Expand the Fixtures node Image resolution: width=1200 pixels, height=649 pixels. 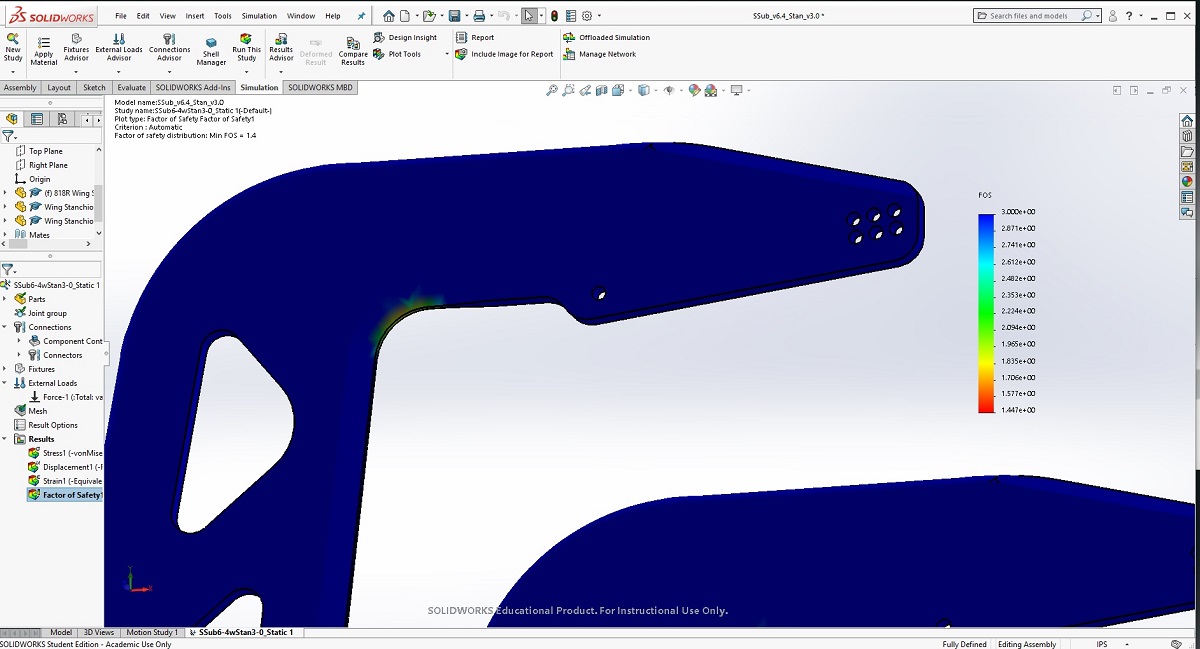pos(5,369)
